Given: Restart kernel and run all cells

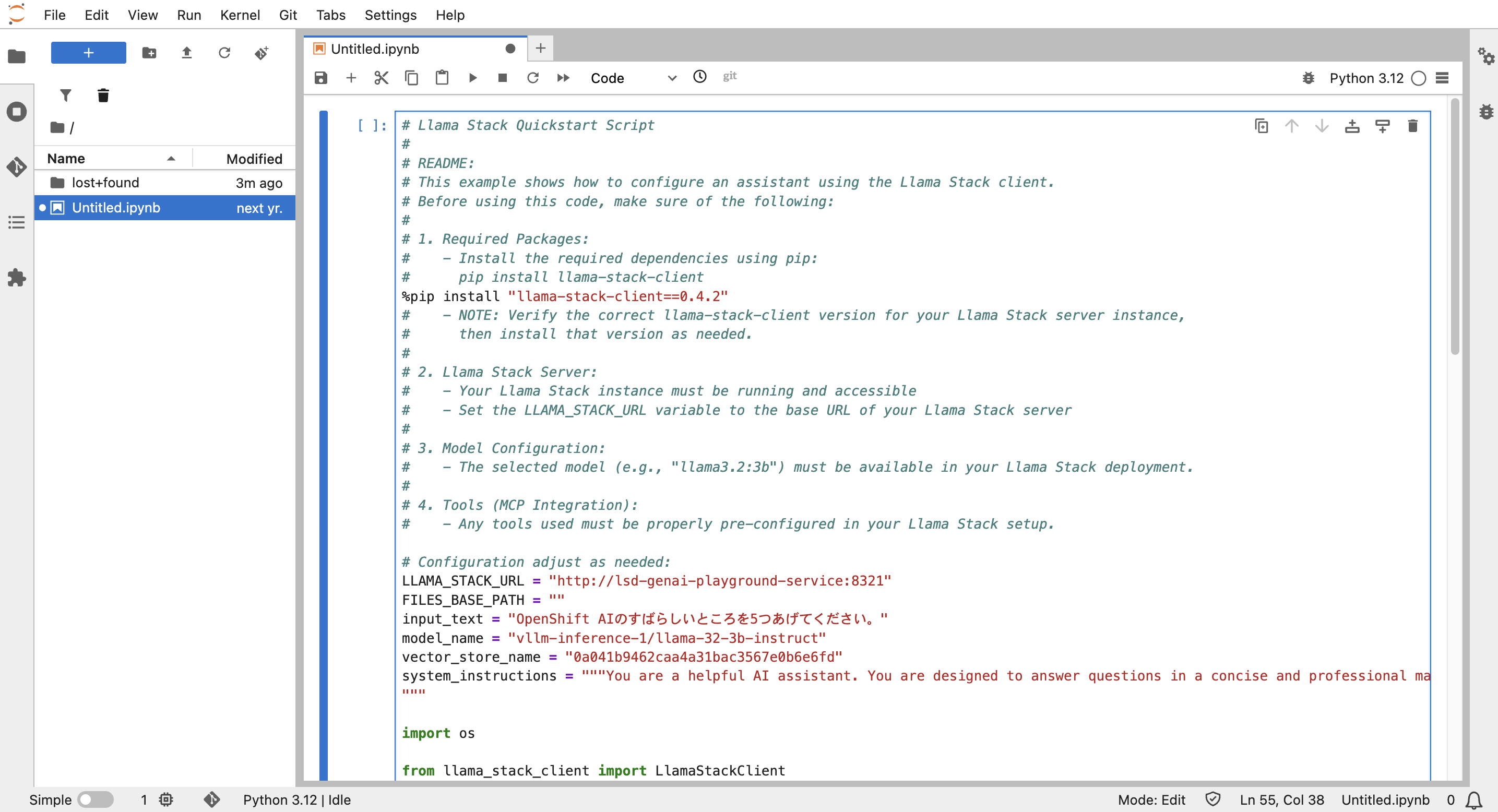Looking at the screenshot, I should [562, 78].
